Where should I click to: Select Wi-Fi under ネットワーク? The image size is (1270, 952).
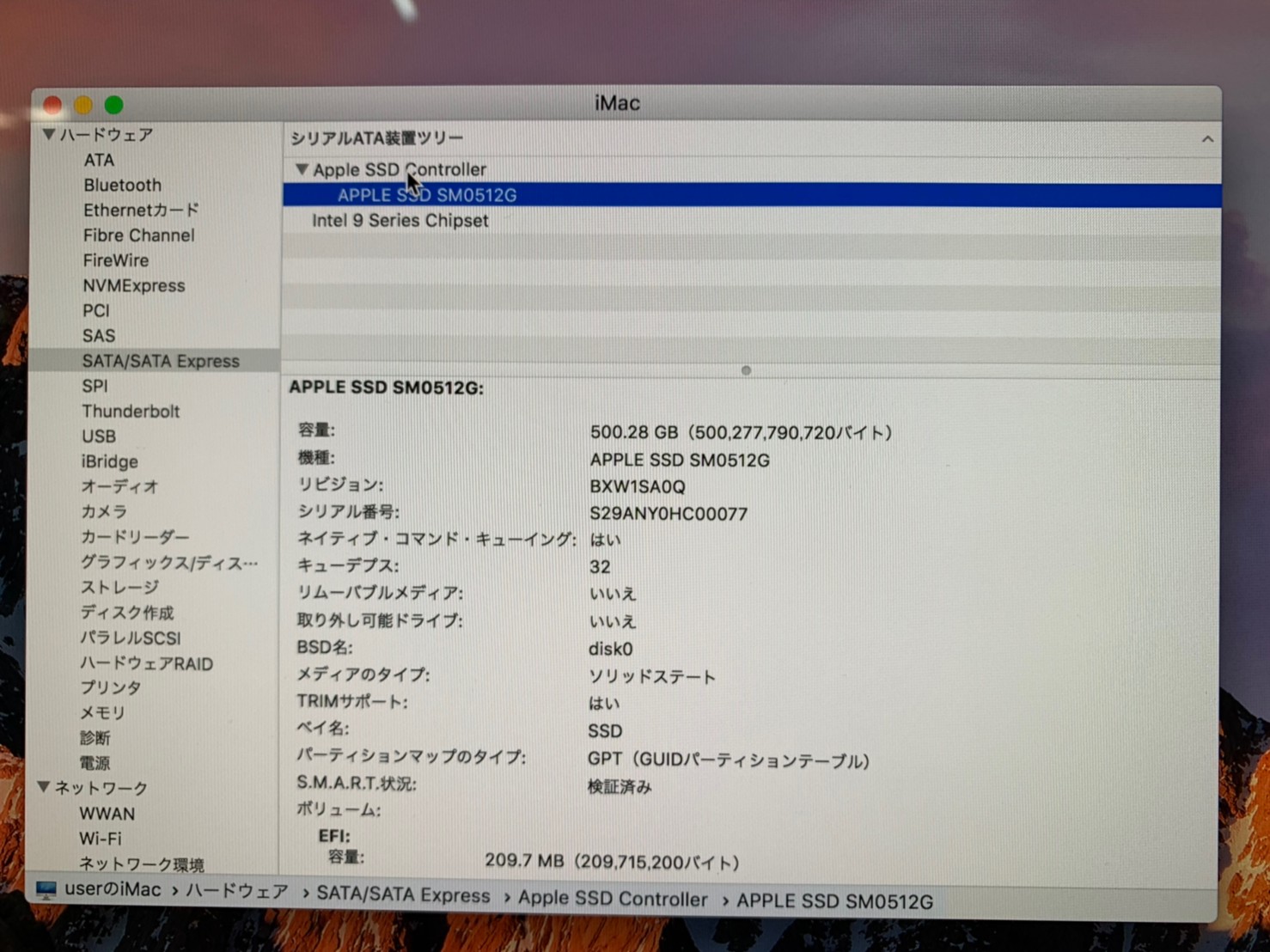click(x=101, y=838)
